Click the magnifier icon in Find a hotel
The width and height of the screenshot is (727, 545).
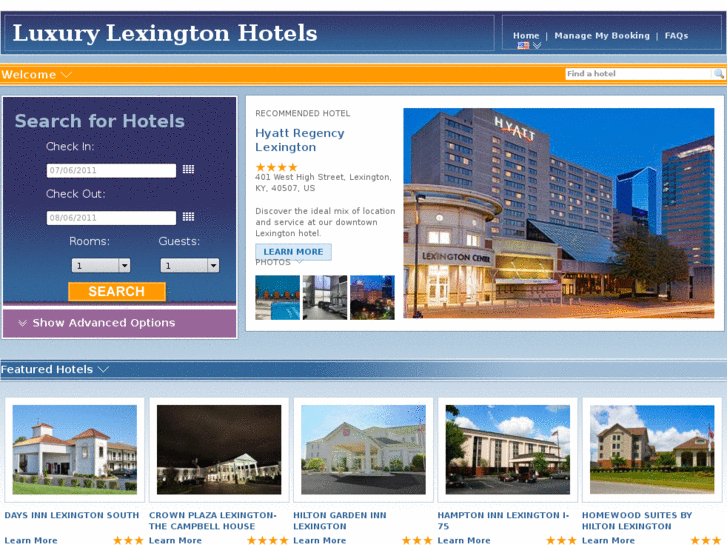(x=718, y=74)
